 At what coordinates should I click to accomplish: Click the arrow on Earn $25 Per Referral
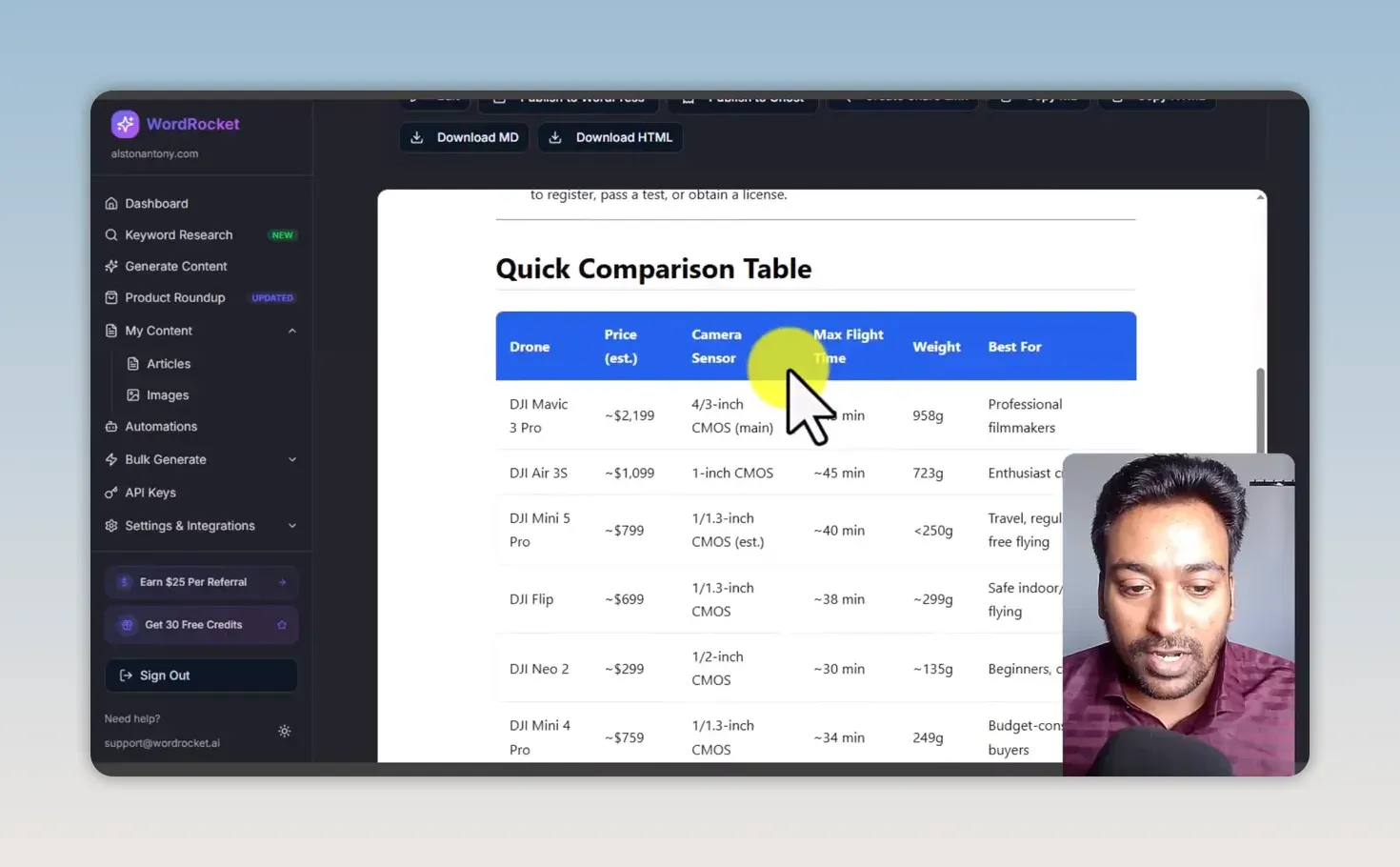coord(282,582)
